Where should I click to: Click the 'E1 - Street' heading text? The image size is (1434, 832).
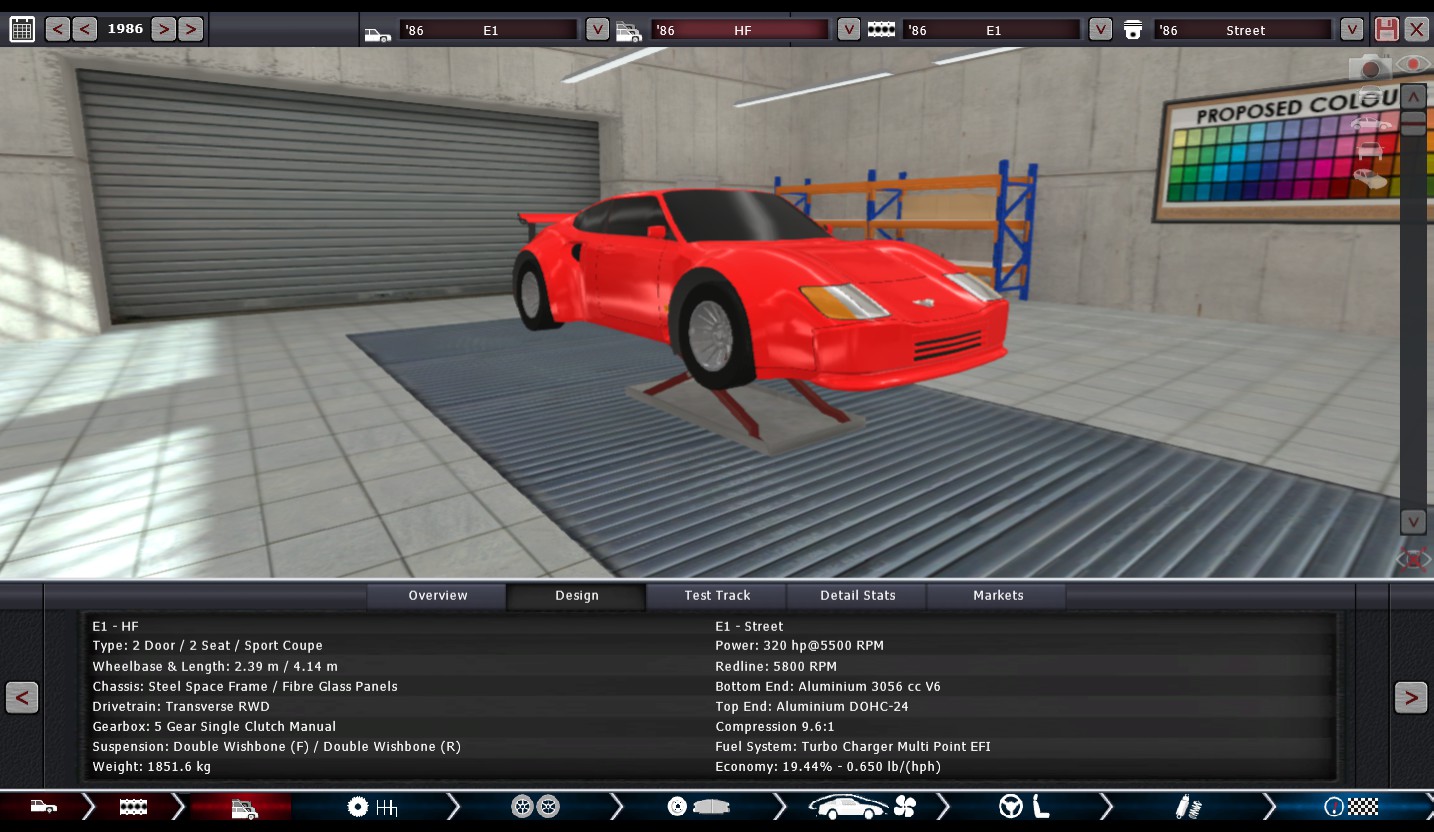pos(749,626)
